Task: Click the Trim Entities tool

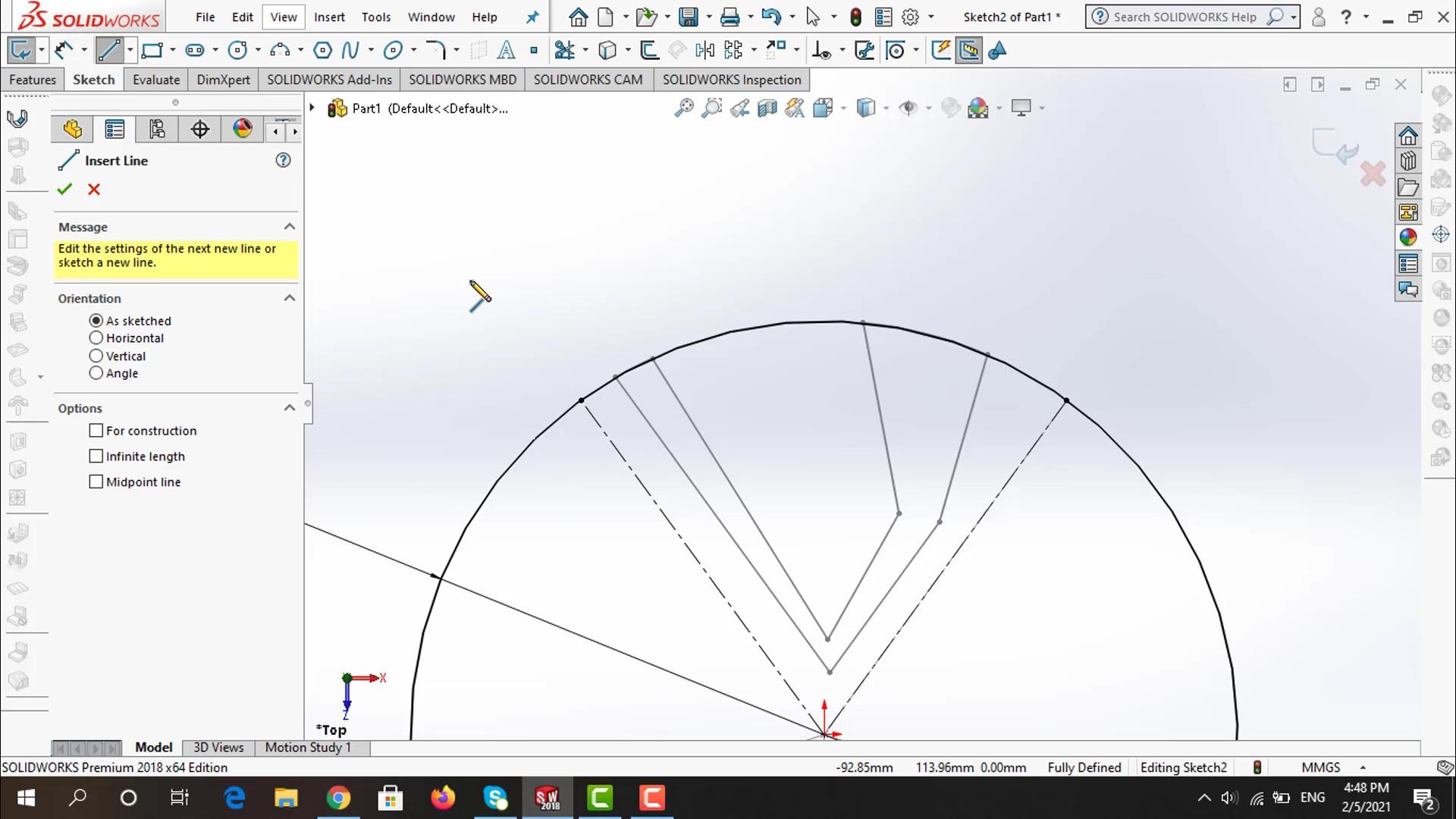Action: (x=563, y=51)
